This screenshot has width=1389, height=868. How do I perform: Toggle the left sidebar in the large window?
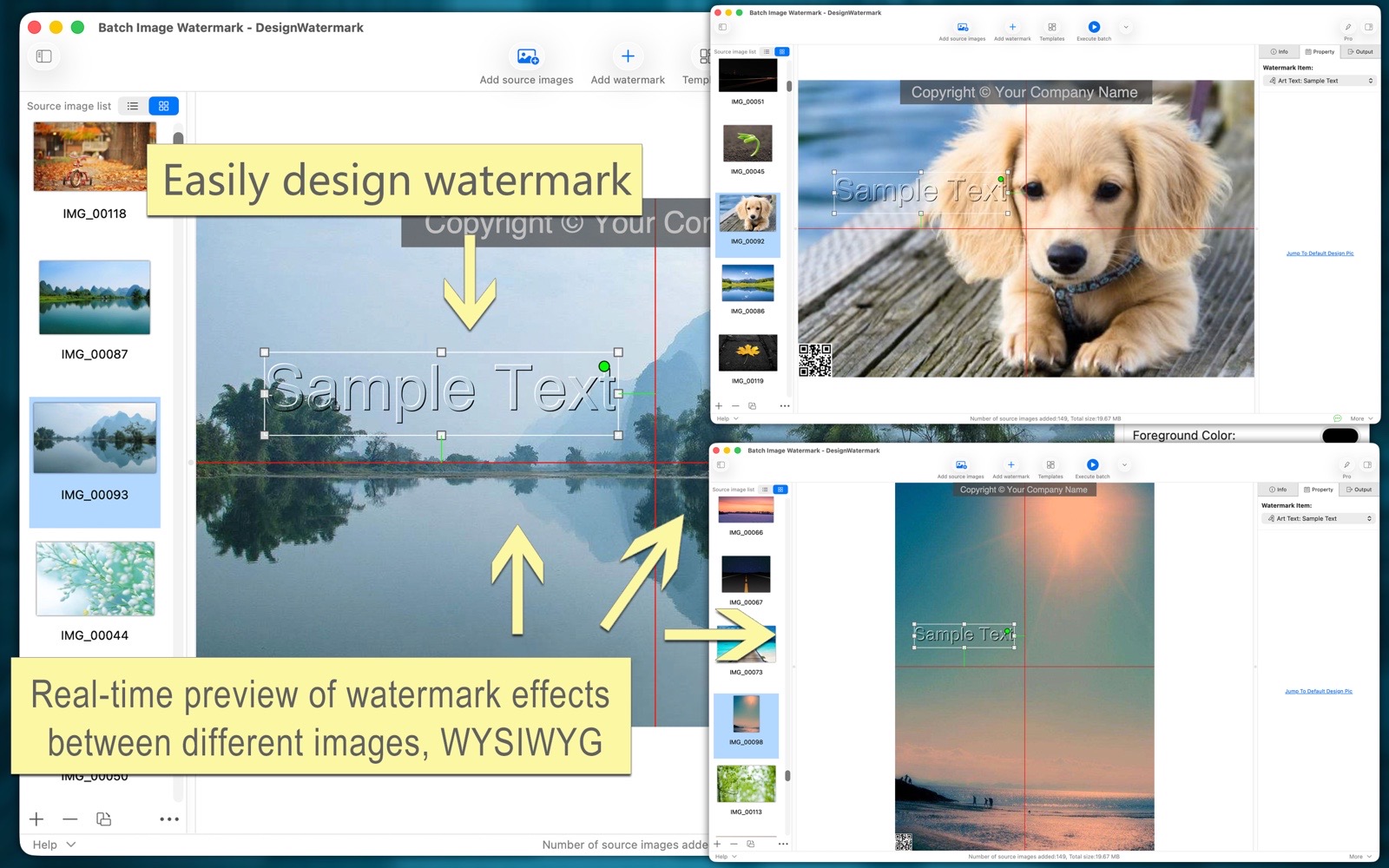pos(44,56)
